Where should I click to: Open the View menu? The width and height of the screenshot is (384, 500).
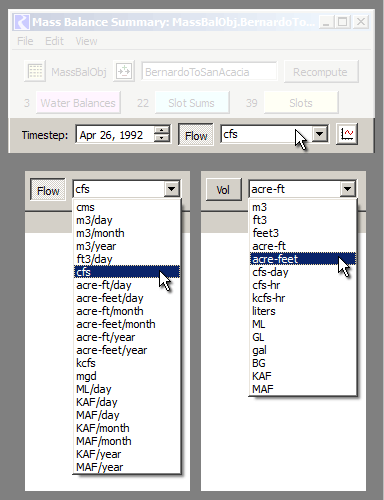[x=86, y=41]
